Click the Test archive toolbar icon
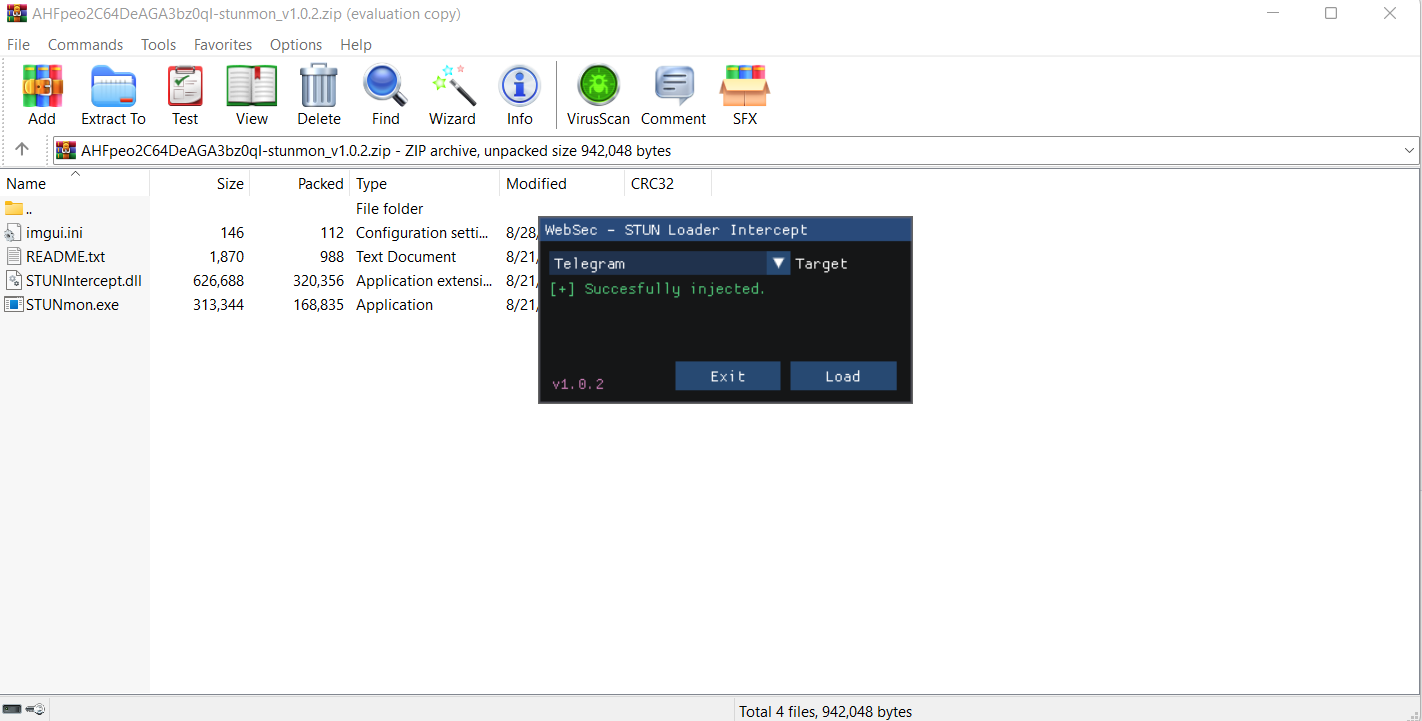 coord(185,87)
